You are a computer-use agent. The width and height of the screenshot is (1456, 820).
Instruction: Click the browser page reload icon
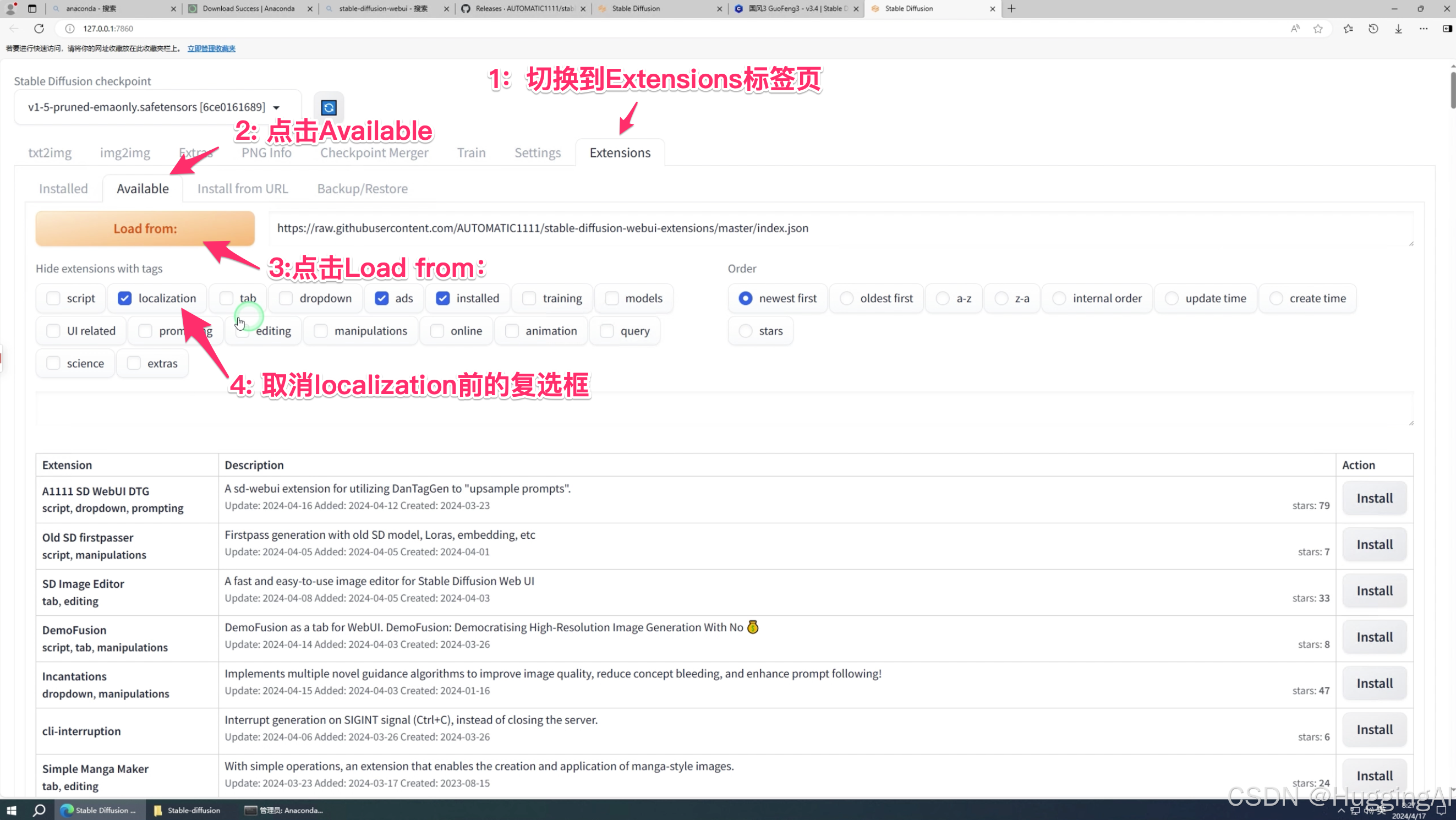(39, 28)
